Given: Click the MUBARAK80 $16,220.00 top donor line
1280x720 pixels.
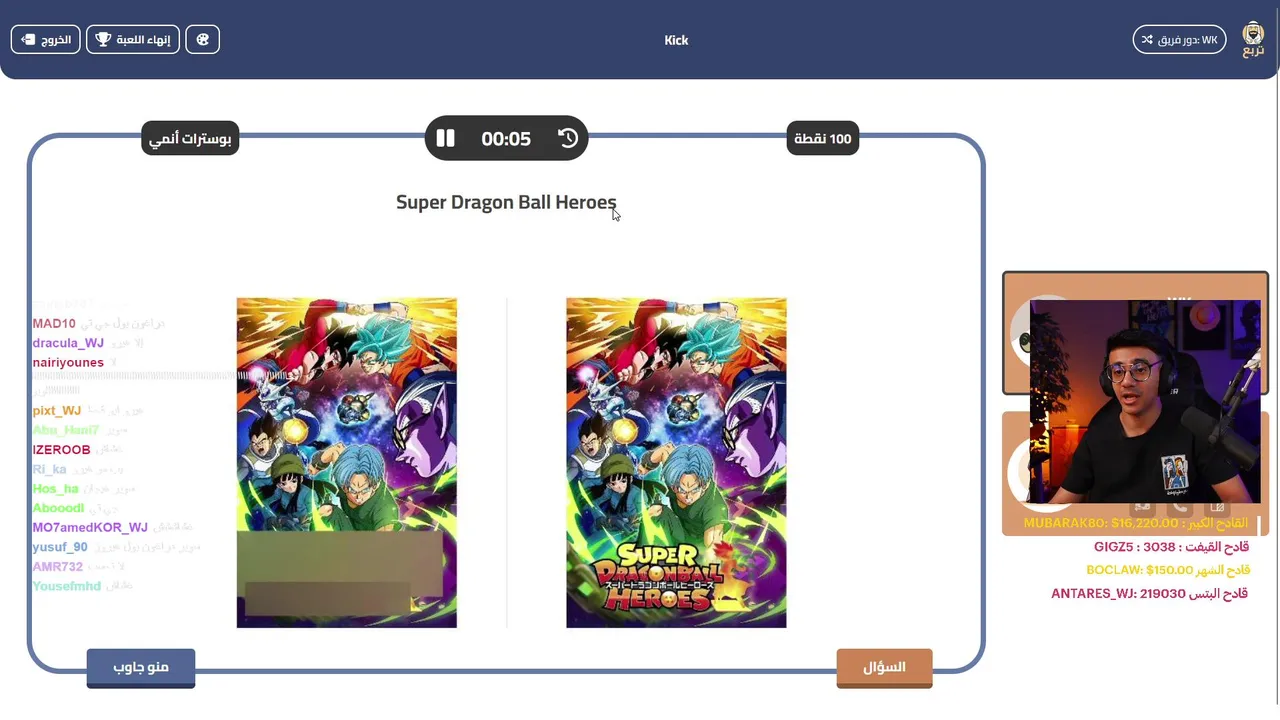Looking at the screenshot, I should coord(1136,523).
